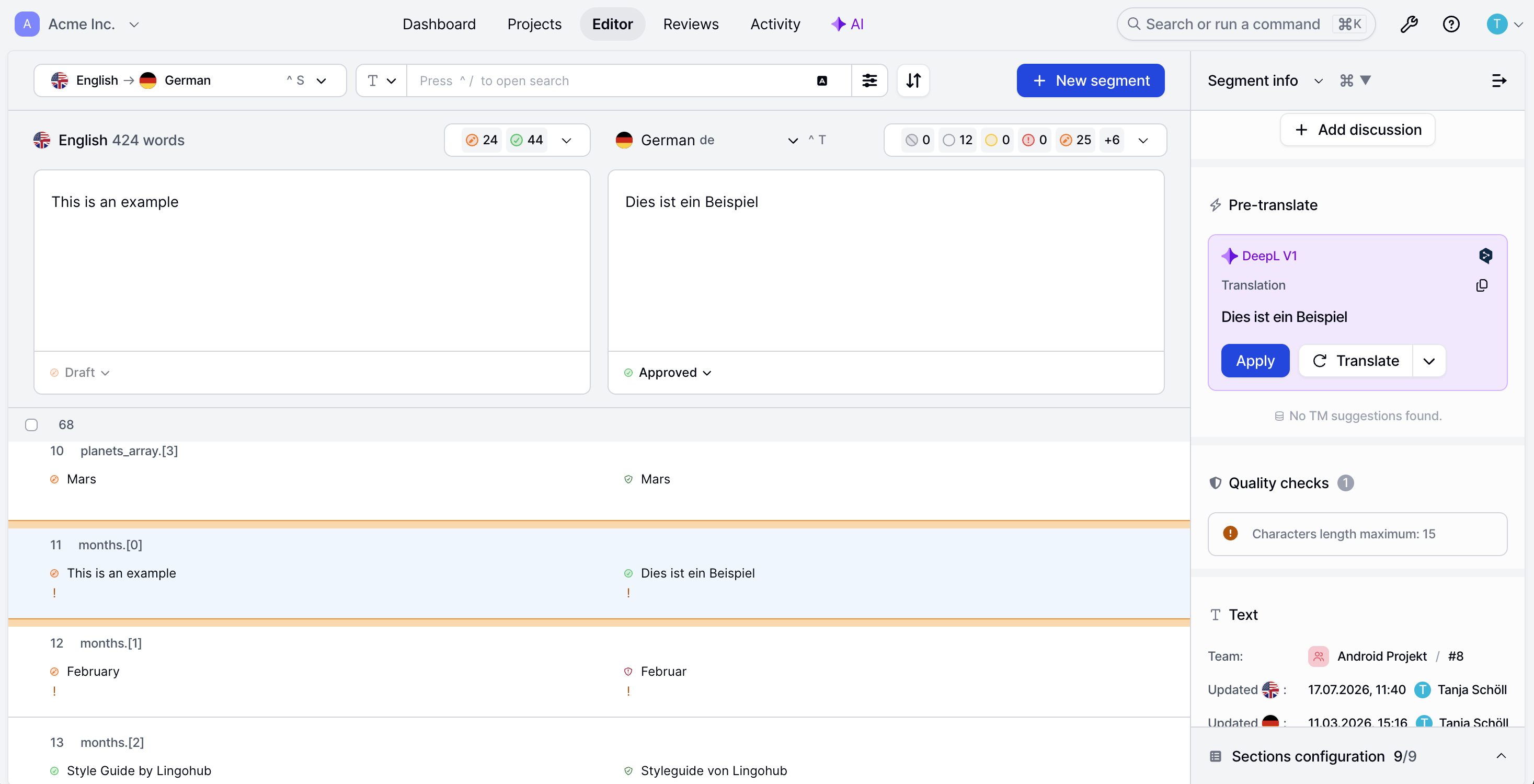Filter by the 25 draft target count
Viewport: 1534px width, 784px height.
[x=1075, y=140]
